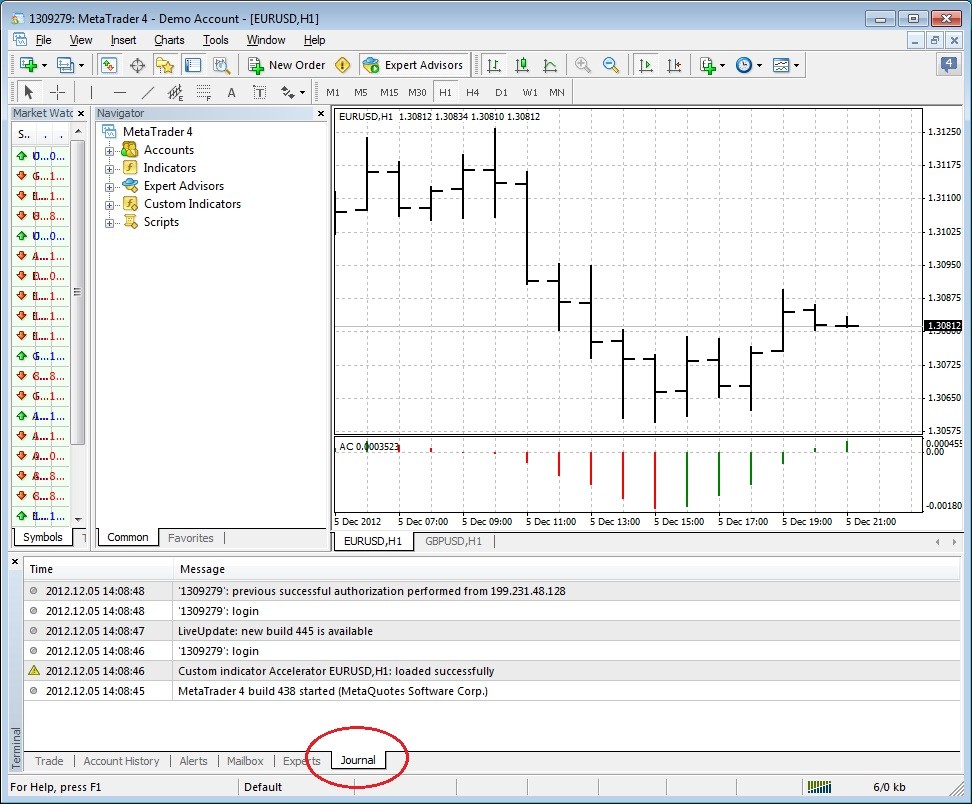Click the Market Watch vertical scrollbar
The image size is (972, 804).
coord(77,292)
